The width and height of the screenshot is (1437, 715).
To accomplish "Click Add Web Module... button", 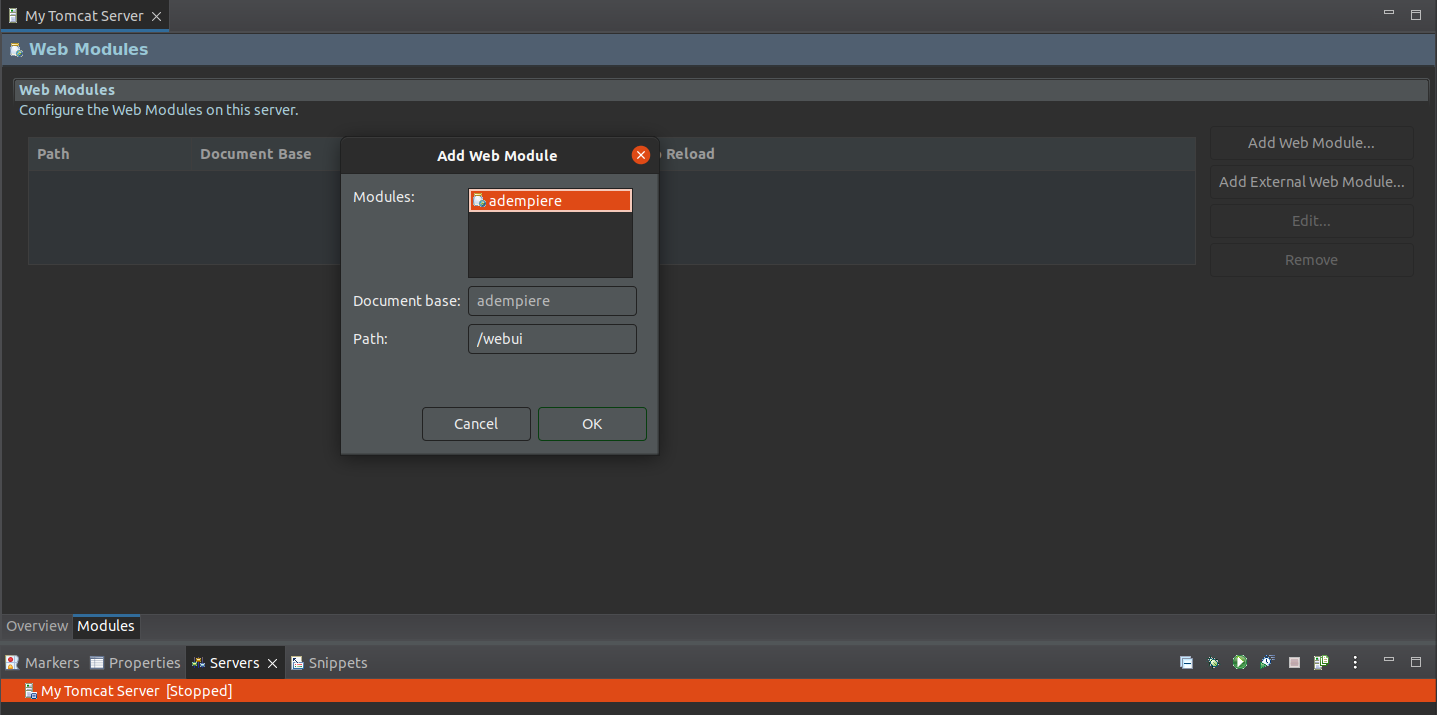I will [1311, 143].
